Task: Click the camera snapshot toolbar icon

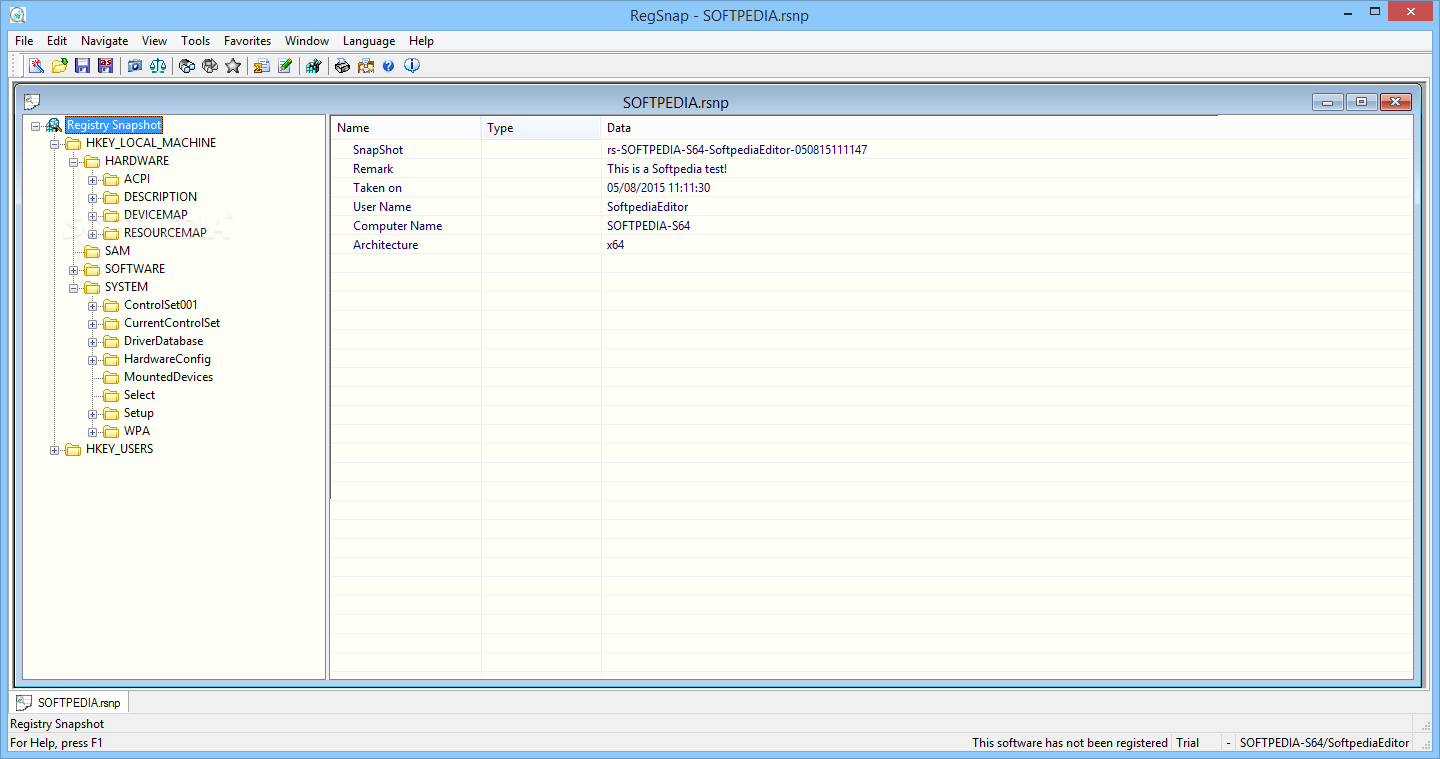Action: point(135,66)
